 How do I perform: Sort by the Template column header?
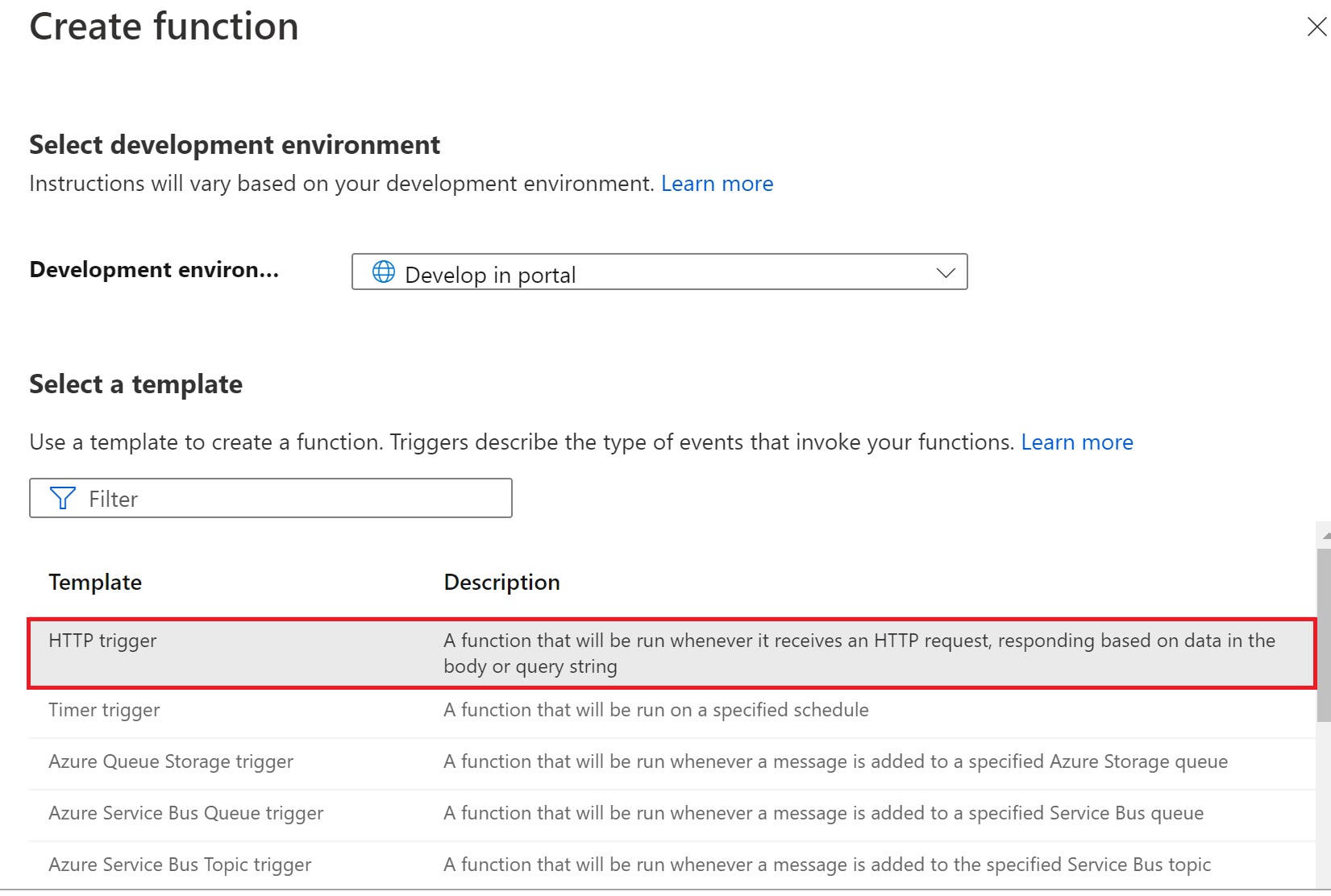pos(95,583)
